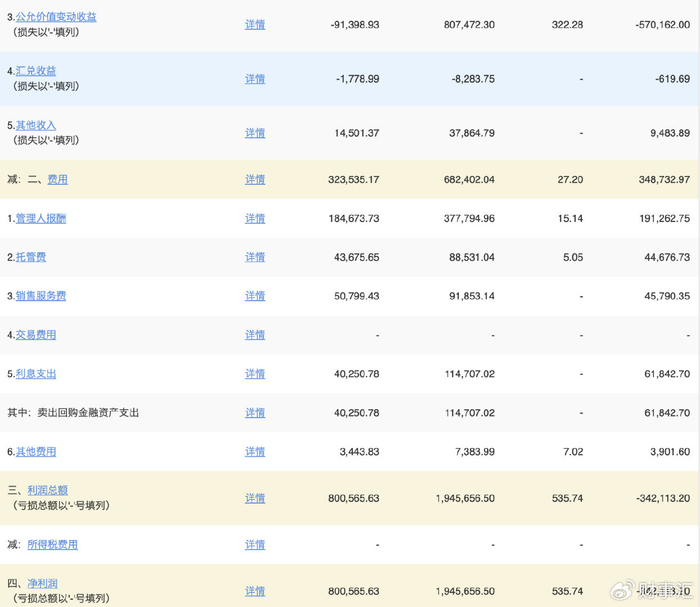Screen dimensions: 700x607
Task: Open the 所得税费用 link
Action: point(52,545)
